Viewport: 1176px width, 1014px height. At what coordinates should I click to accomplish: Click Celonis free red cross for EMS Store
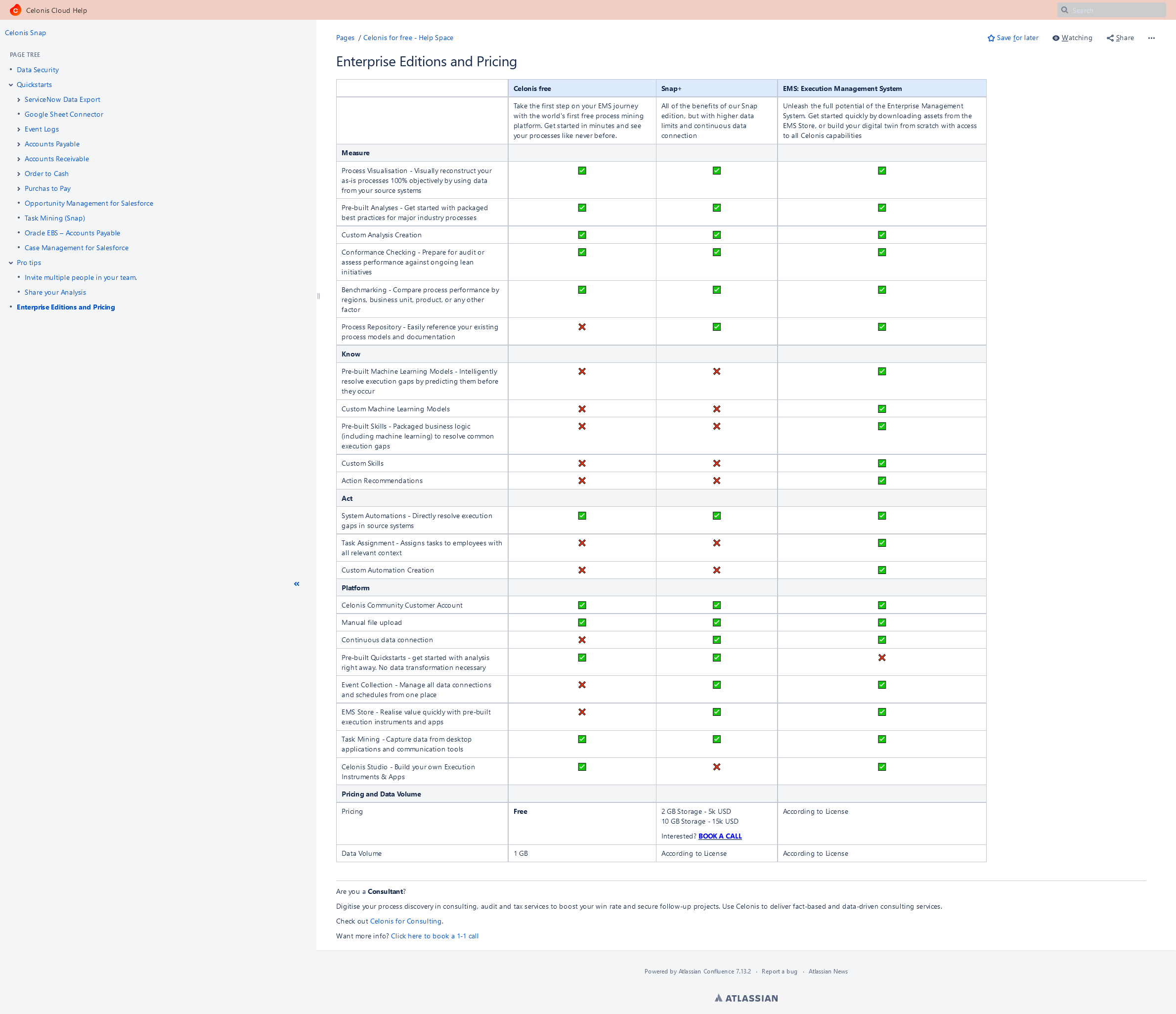[x=582, y=712]
